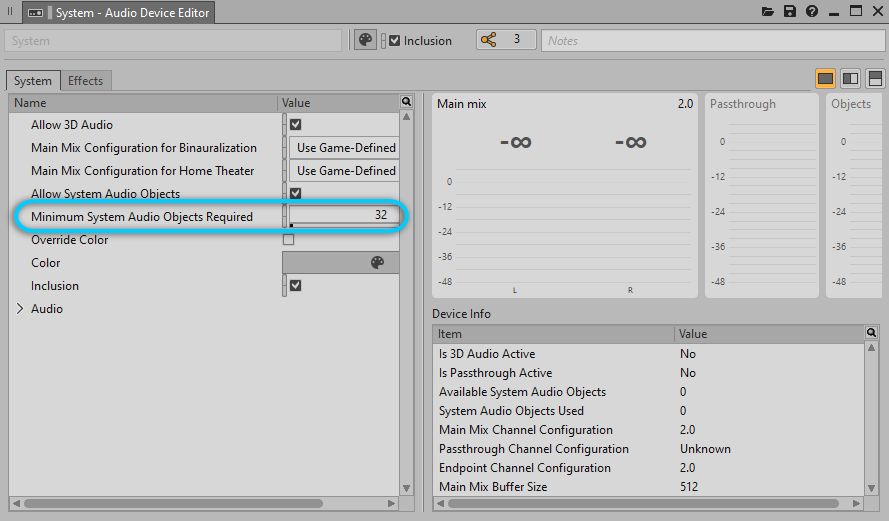Toggle the Inclusion checkbox in the toolbar
Image resolution: width=889 pixels, height=521 pixels.
pos(395,41)
